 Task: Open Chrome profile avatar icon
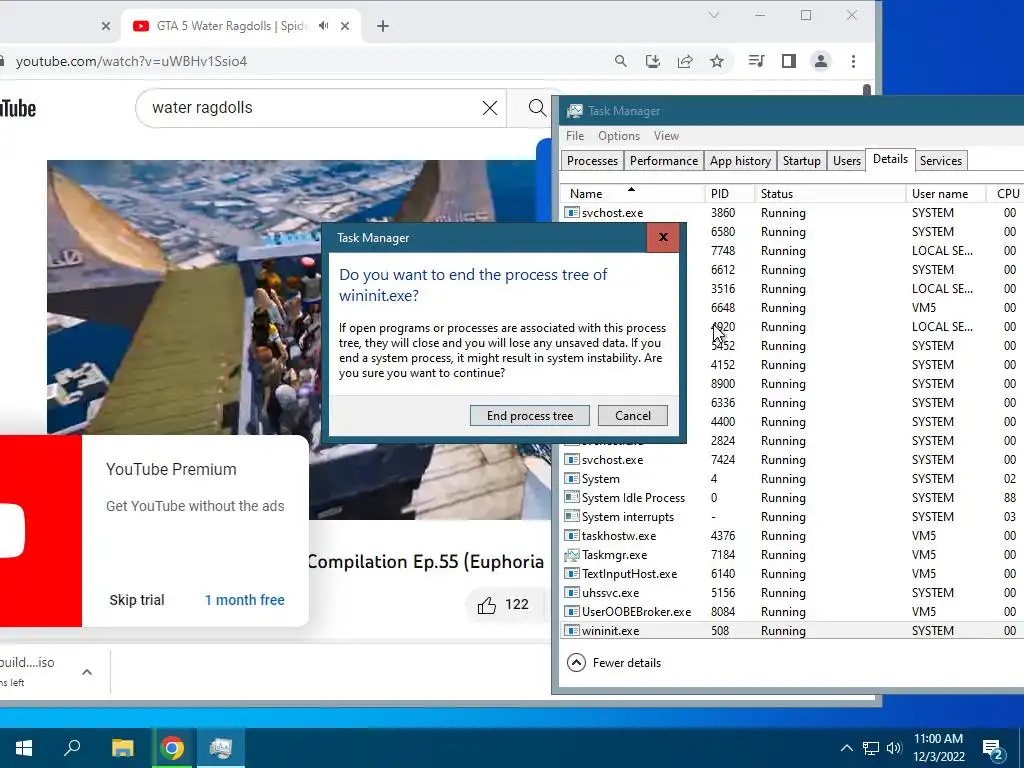[x=820, y=61]
